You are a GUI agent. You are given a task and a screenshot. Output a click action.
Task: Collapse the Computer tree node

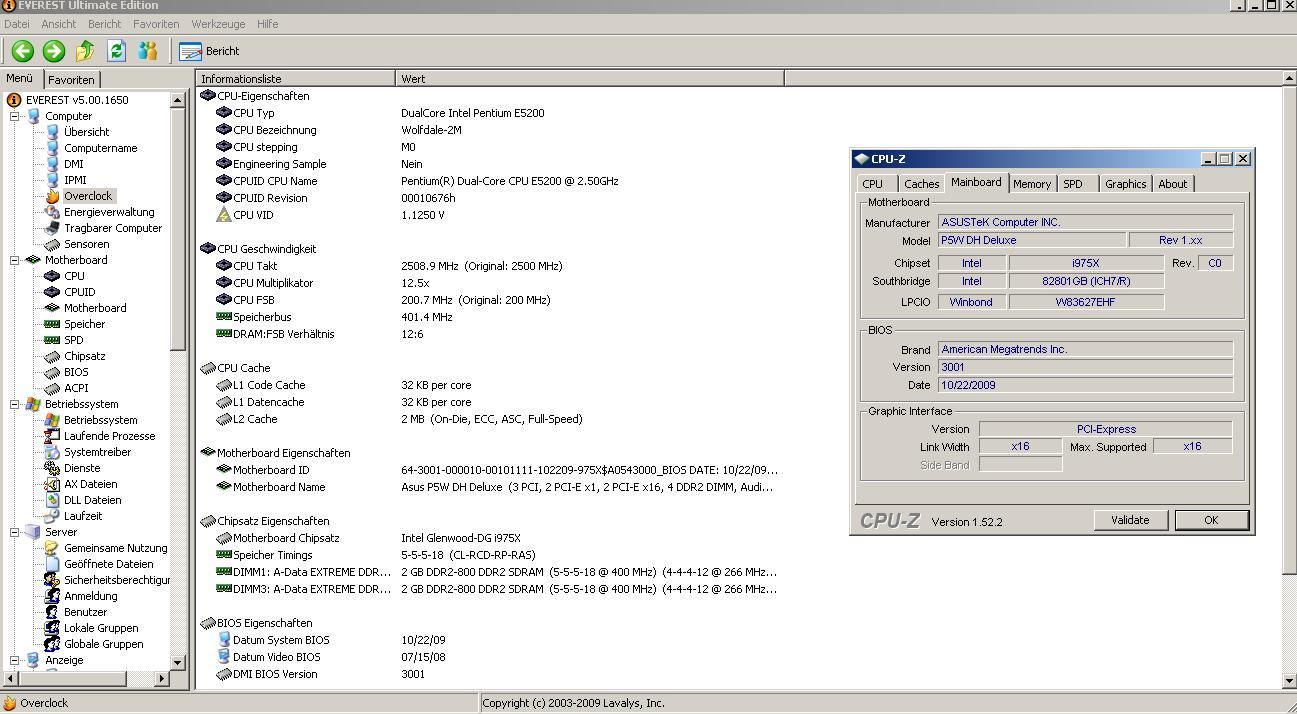point(15,116)
